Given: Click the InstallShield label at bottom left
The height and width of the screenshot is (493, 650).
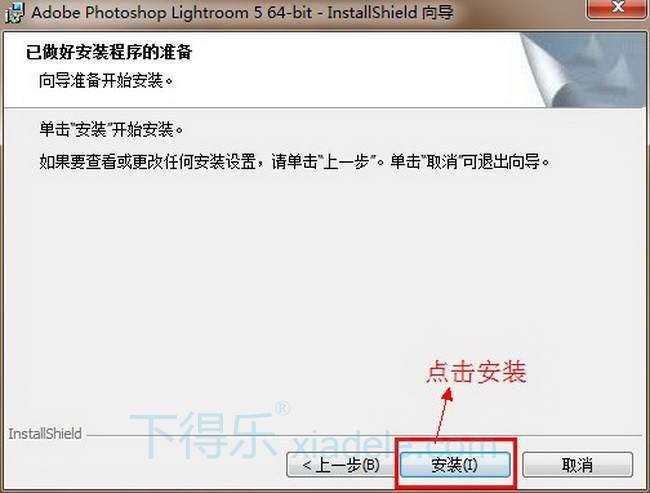Looking at the screenshot, I should [x=45, y=434].
